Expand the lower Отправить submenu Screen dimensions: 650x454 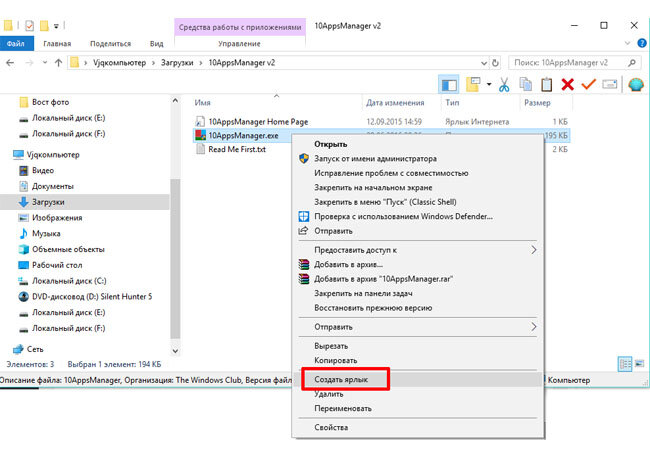418,327
